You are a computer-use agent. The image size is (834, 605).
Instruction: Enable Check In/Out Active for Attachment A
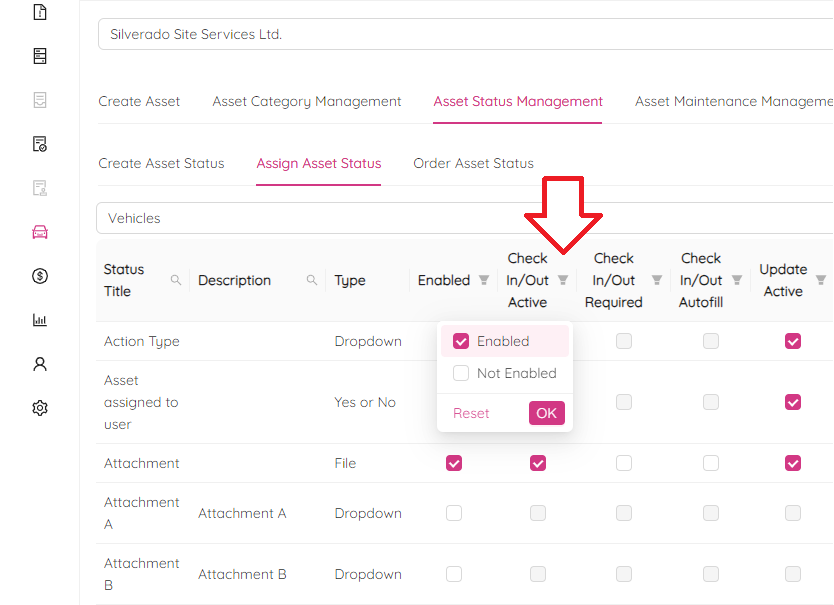538,513
